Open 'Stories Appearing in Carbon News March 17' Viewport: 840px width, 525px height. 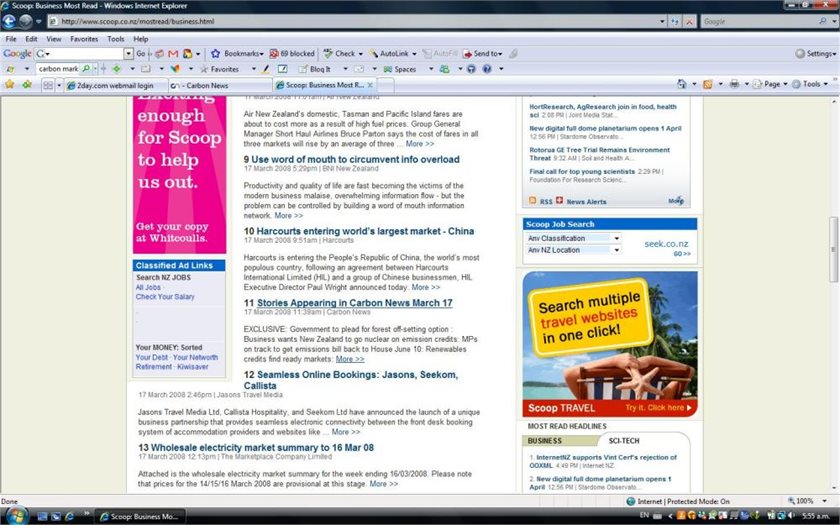[355, 303]
